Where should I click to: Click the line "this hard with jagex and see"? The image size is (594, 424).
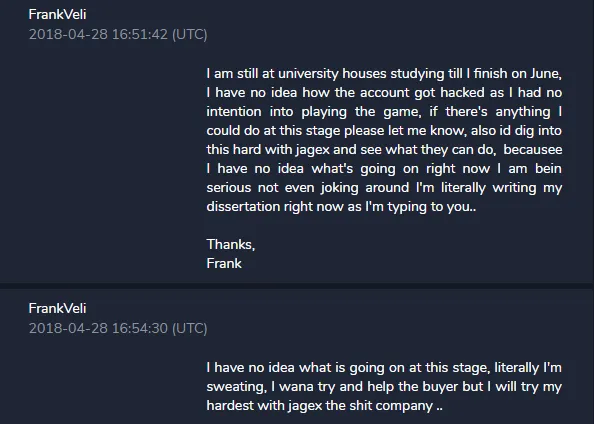[x=384, y=149]
